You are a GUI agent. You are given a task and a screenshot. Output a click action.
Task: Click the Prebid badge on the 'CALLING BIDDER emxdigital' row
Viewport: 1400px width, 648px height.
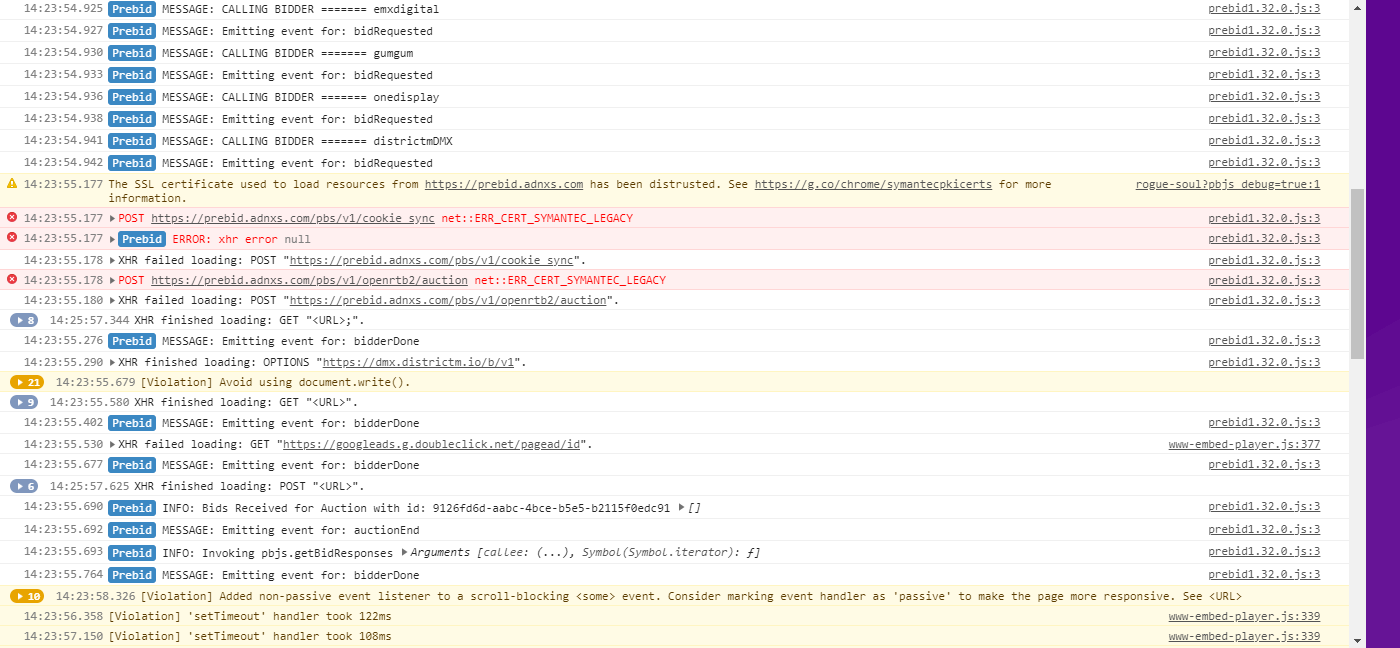(132, 9)
